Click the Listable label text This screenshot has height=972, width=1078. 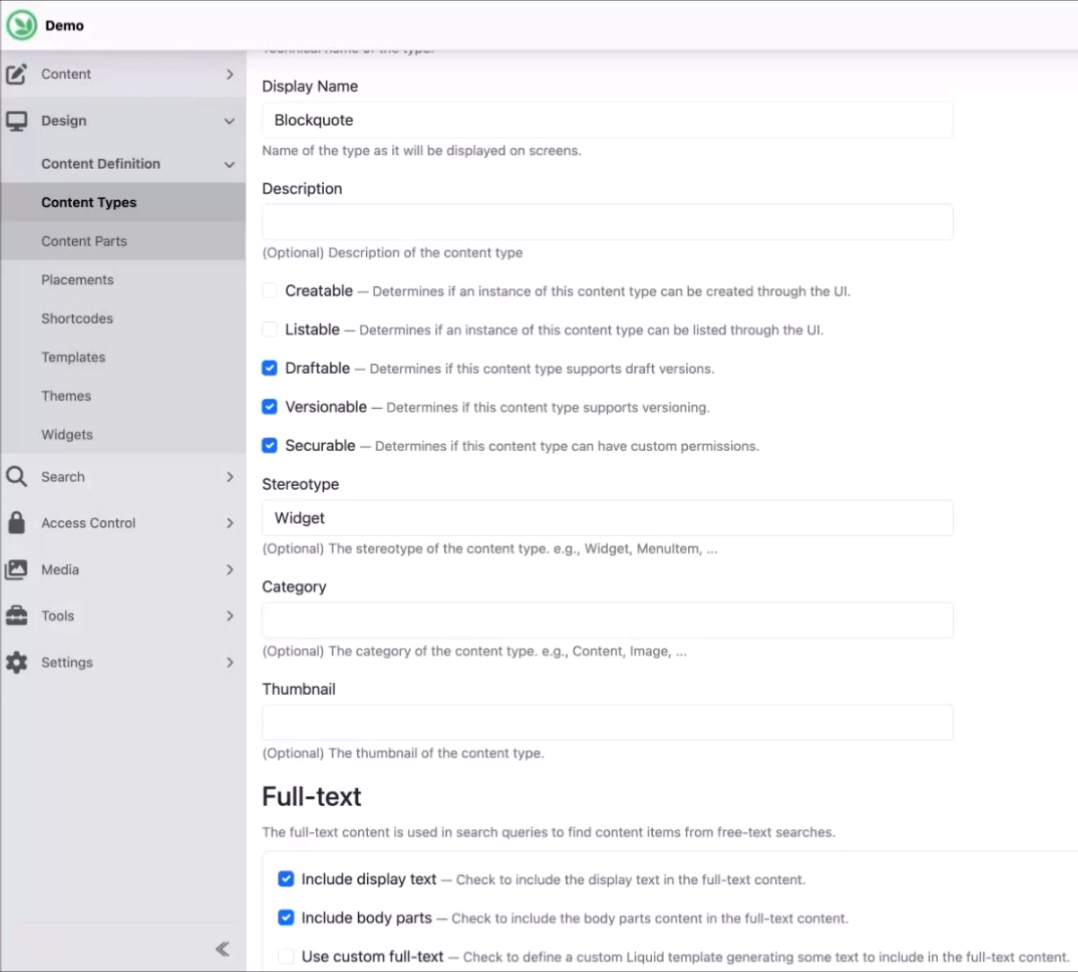coord(312,329)
